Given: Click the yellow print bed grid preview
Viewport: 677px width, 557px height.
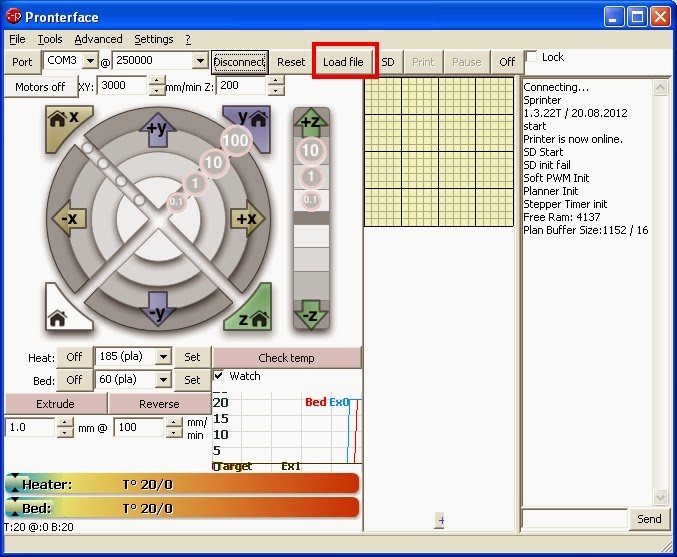Looking at the screenshot, I should (439, 152).
